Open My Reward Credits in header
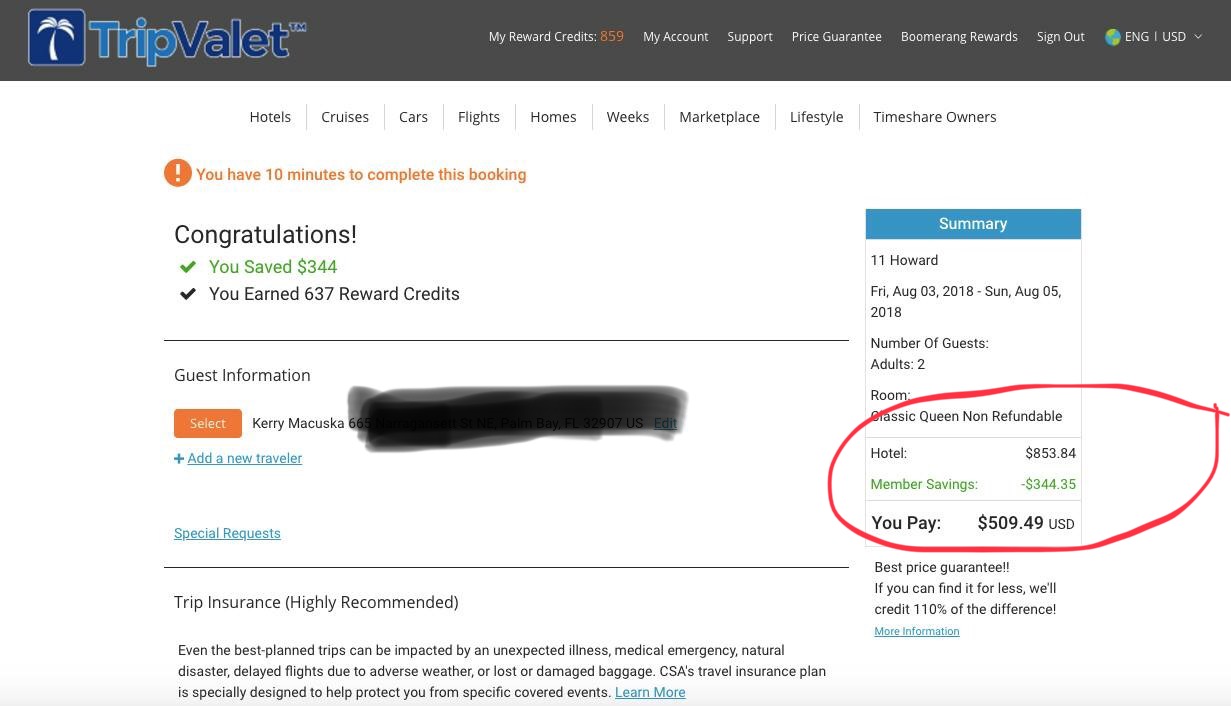 coord(556,36)
